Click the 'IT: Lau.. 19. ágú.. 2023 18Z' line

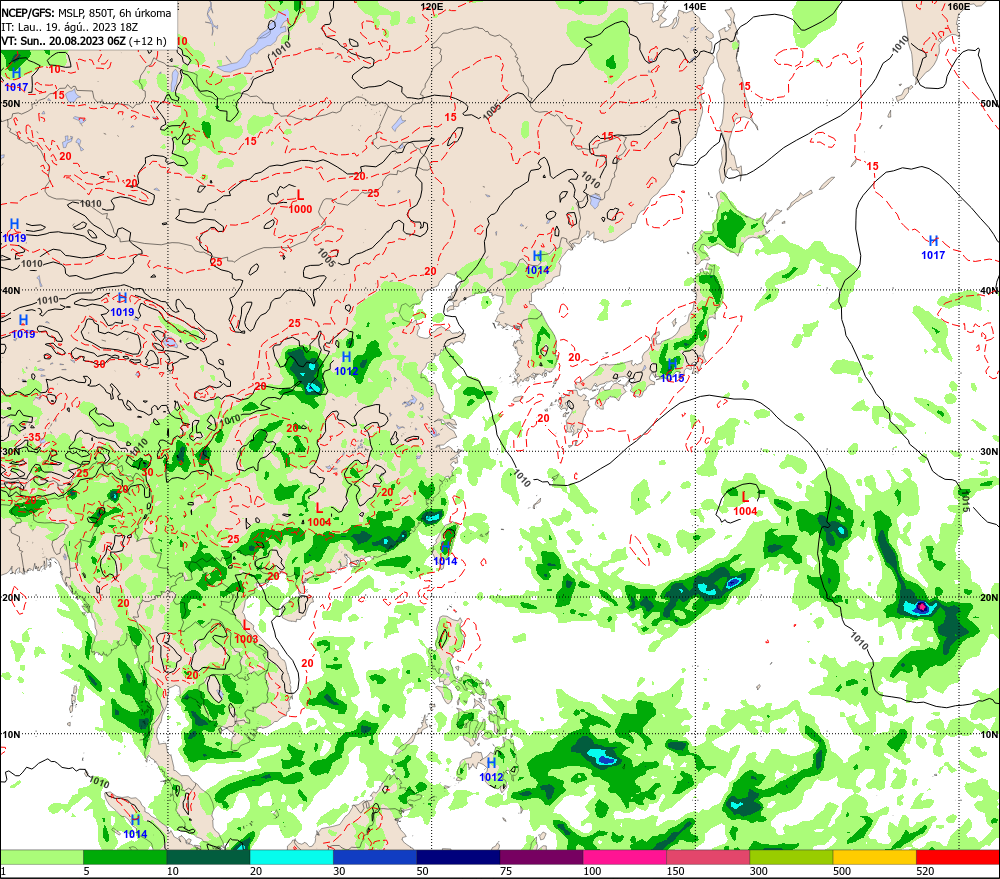[70, 27]
